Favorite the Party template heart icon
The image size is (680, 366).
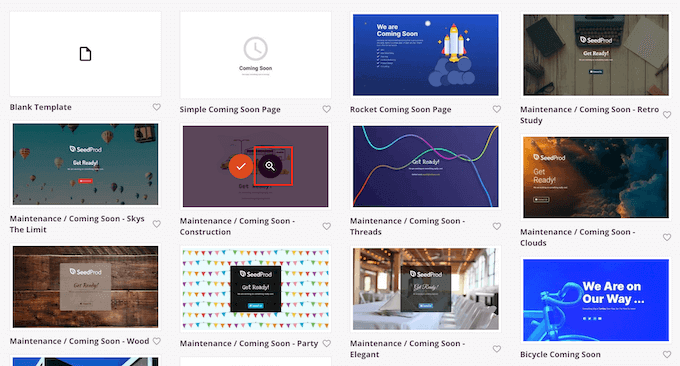(x=327, y=343)
